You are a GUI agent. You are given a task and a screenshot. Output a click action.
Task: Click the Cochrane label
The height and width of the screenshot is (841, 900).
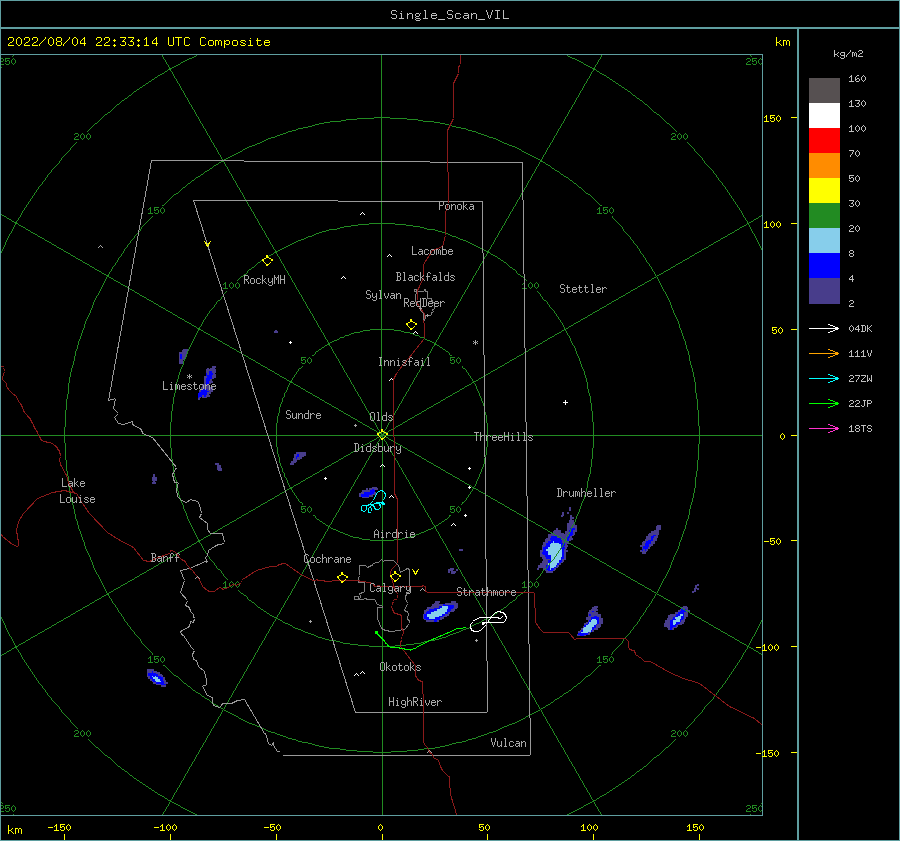point(327,559)
